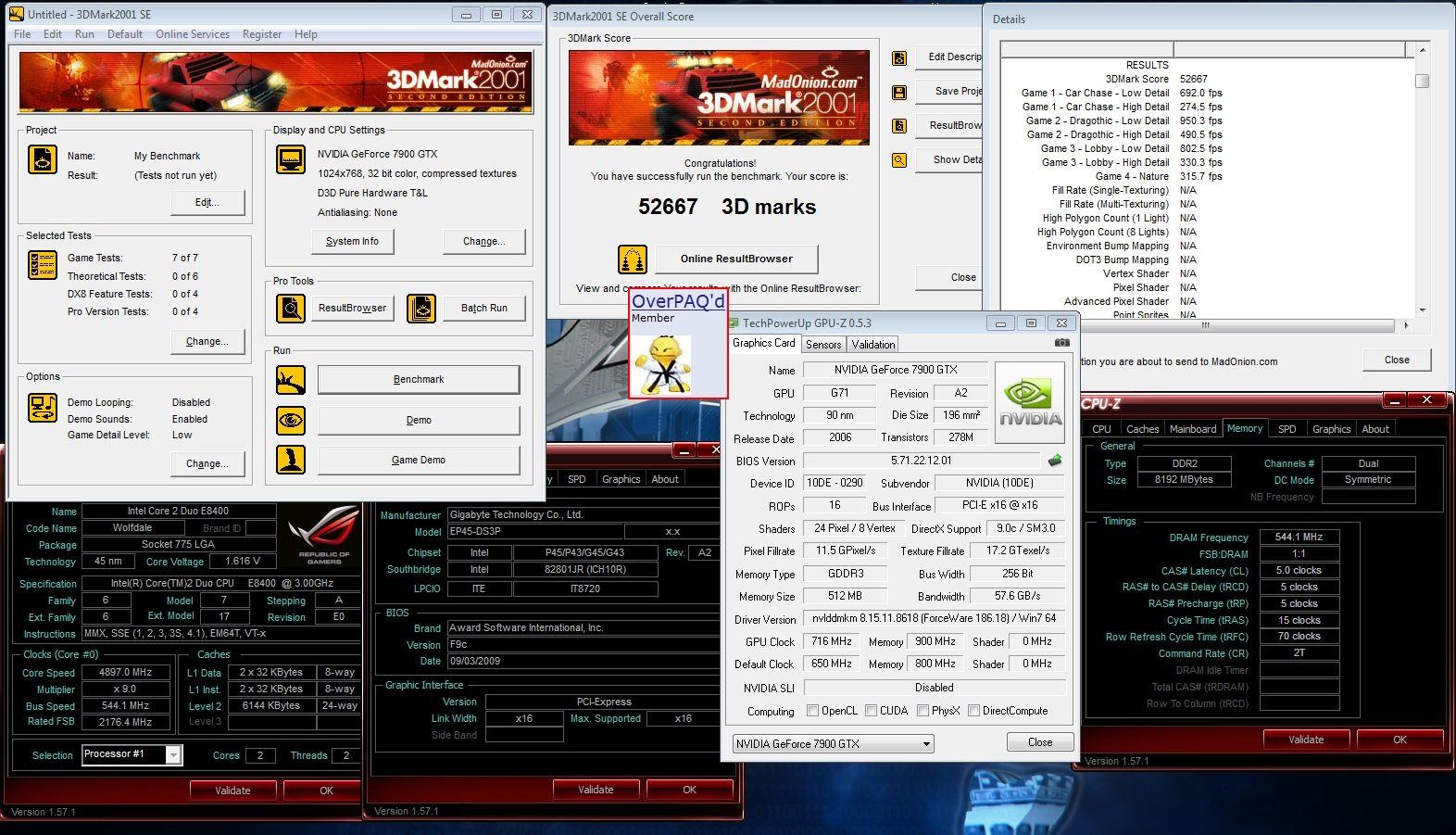
Task: Switch to the Validation tab in GPU-Z
Action: coord(873,345)
